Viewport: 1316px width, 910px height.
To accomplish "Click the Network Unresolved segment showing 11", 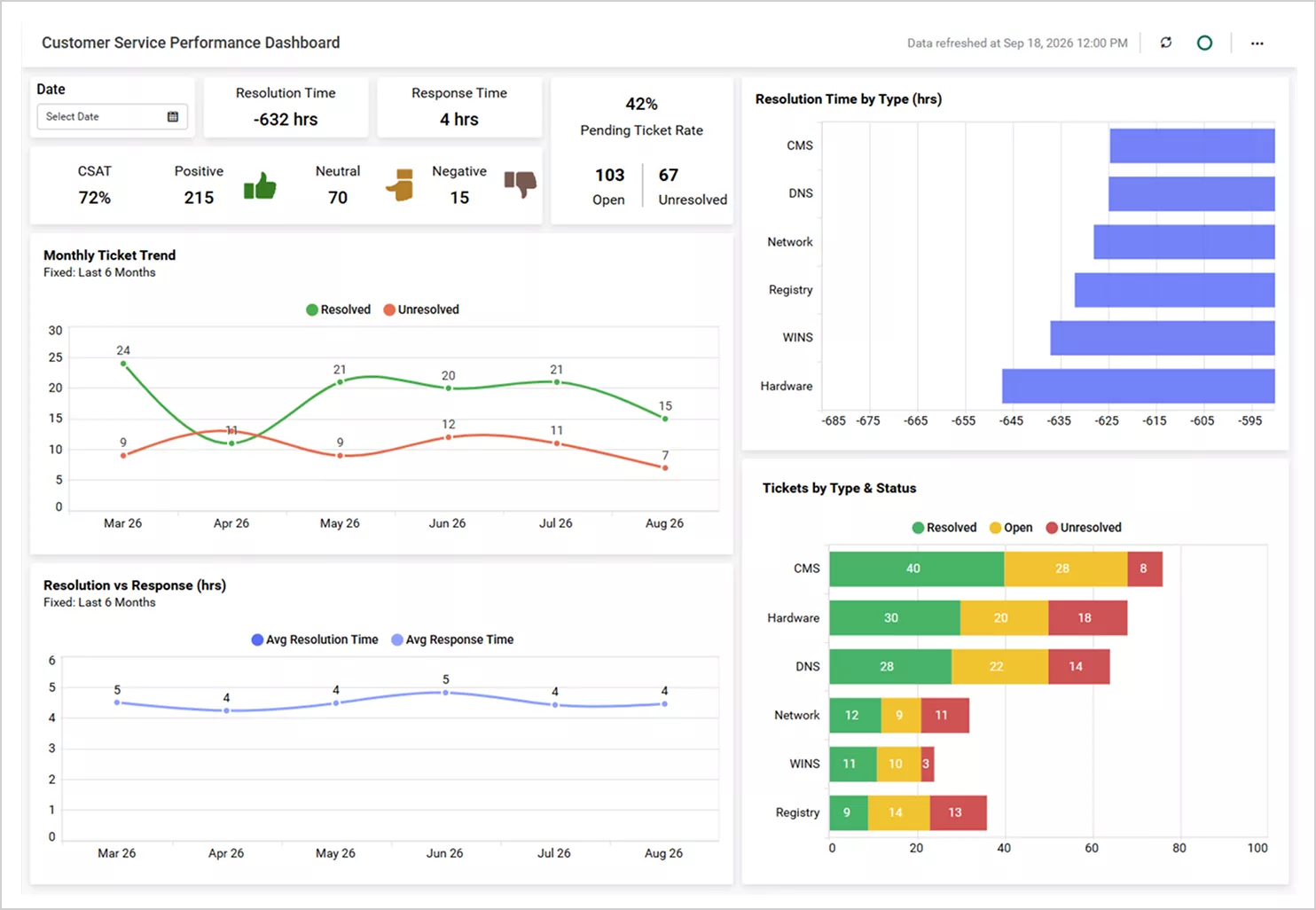I will click(x=945, y=716).
